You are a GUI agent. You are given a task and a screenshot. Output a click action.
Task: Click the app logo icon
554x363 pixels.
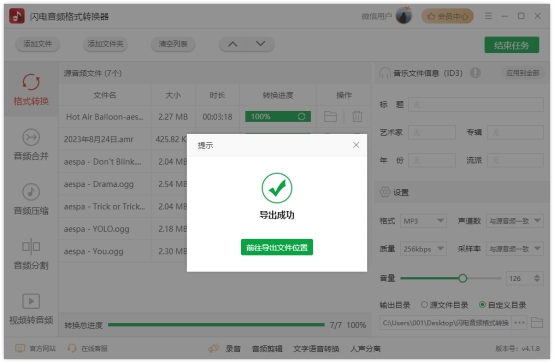17,16
